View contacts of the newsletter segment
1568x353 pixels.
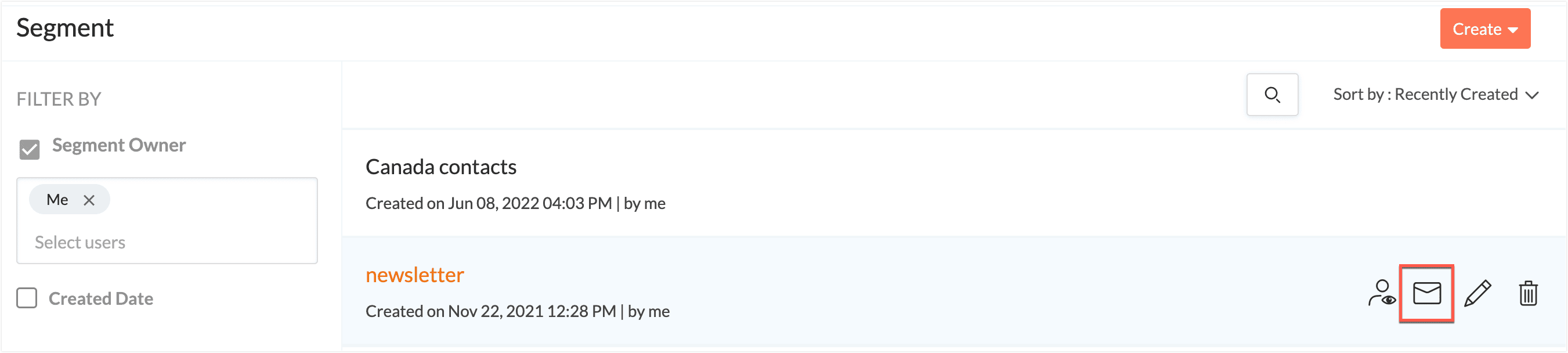click(x=1381, y=293)
